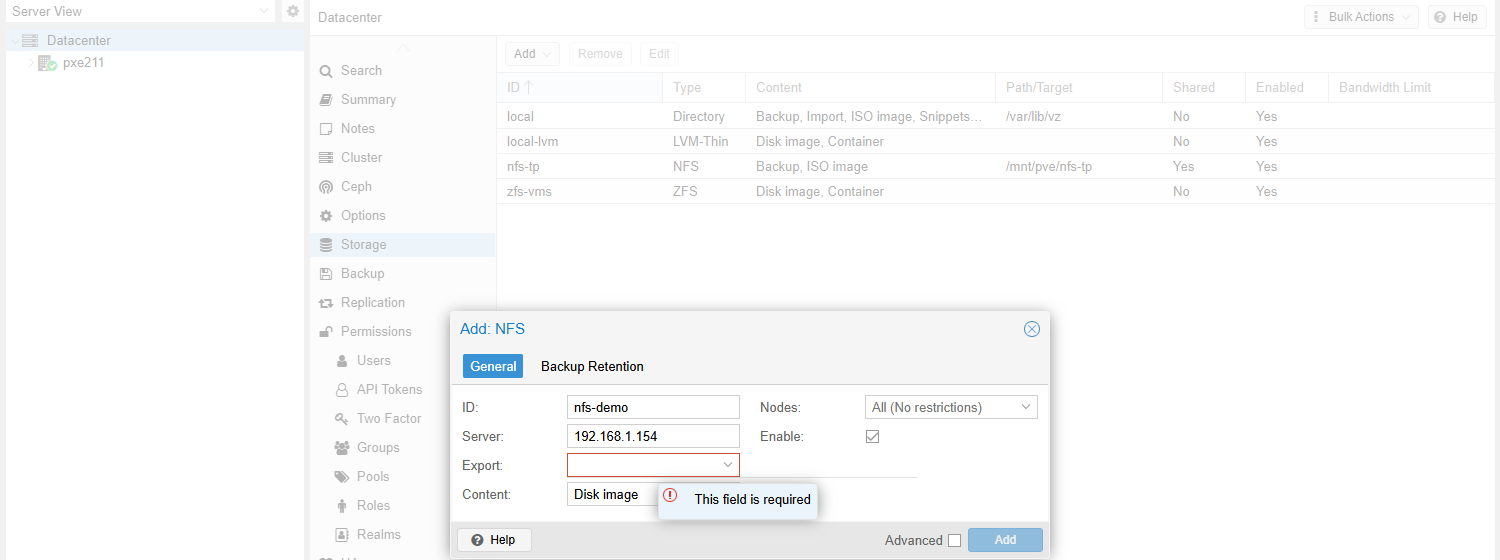
Task: Sort by the Content column header
Action: pyautogui.click(x=870, y=88)
